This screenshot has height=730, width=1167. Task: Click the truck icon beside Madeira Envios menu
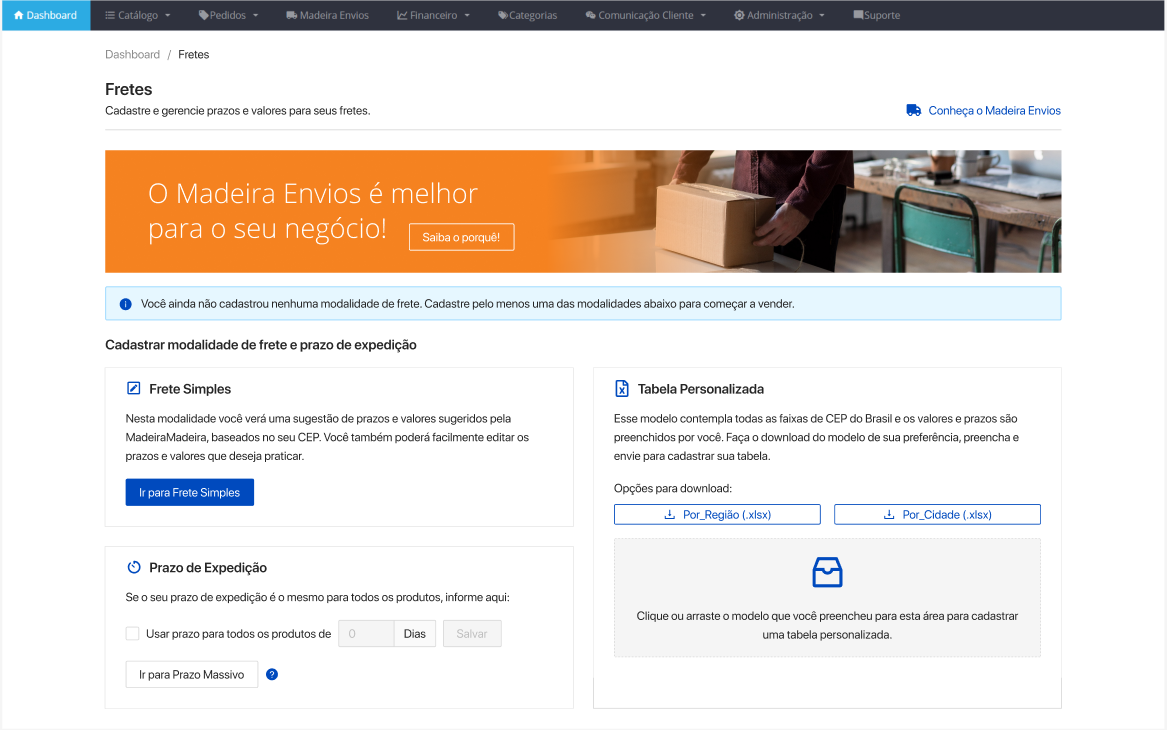[x=292, y=15]
